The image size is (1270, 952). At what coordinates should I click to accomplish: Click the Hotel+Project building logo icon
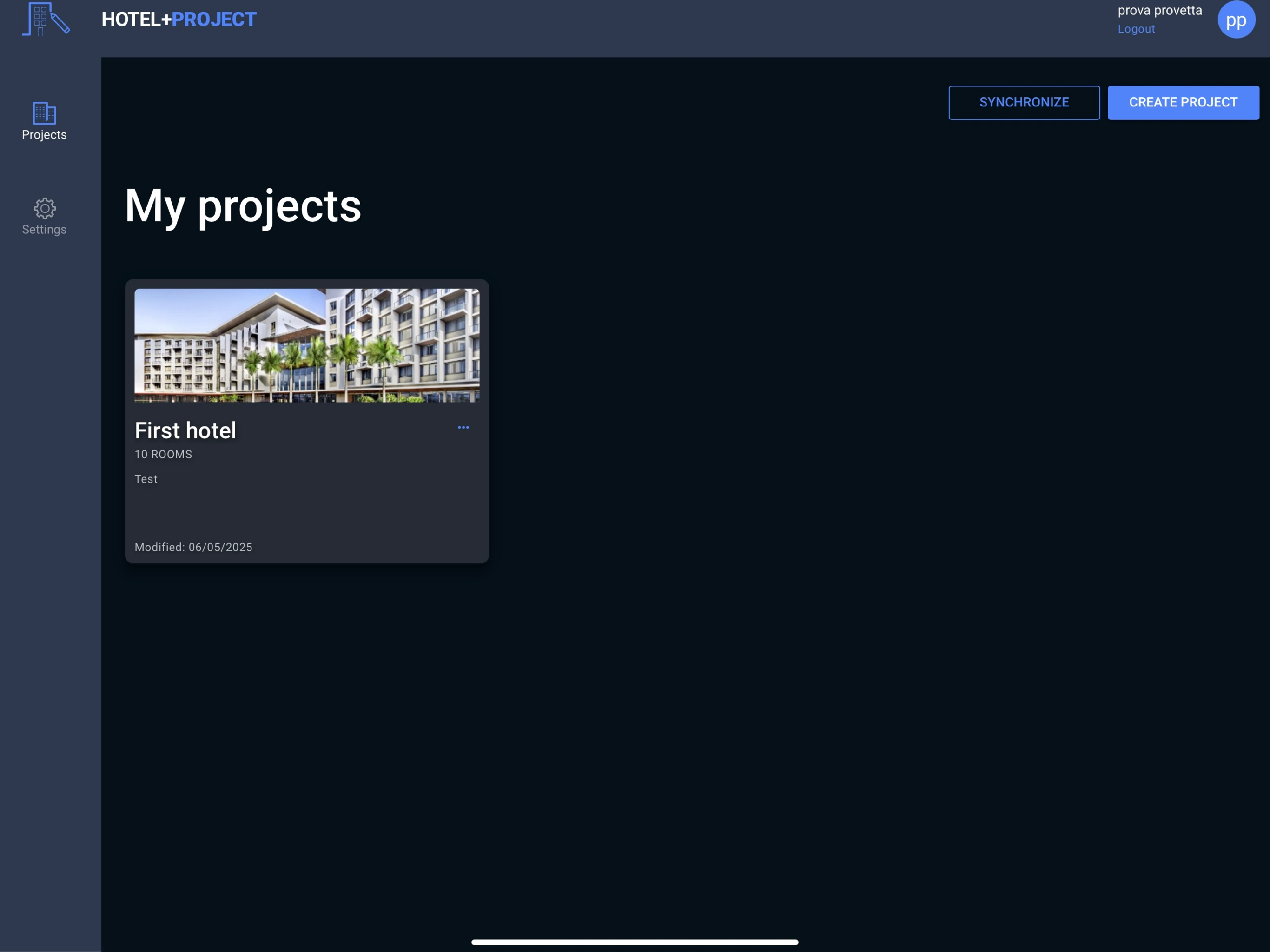[x=46, y=19]
